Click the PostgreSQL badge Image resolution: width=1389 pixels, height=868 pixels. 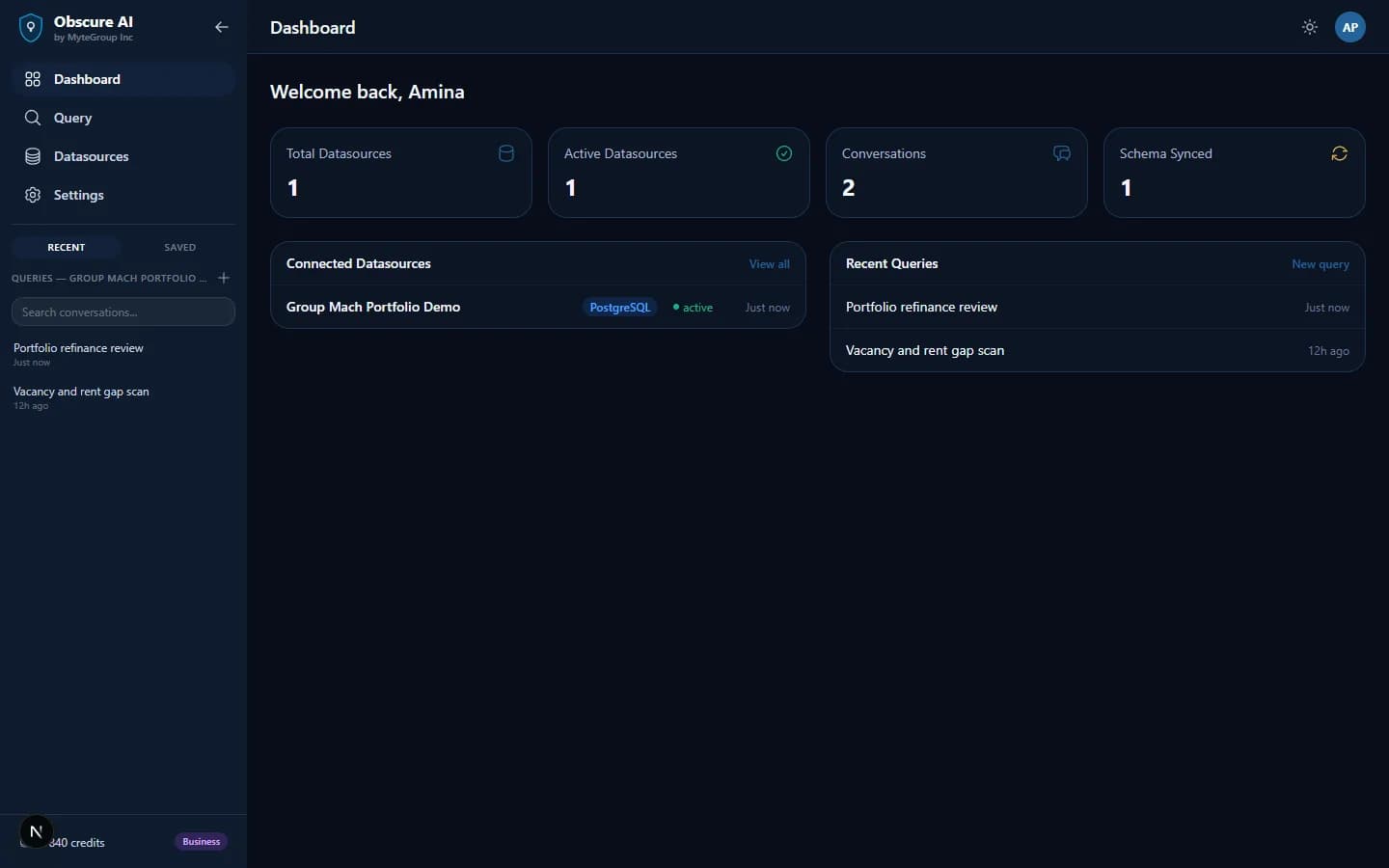pos(620,308)
